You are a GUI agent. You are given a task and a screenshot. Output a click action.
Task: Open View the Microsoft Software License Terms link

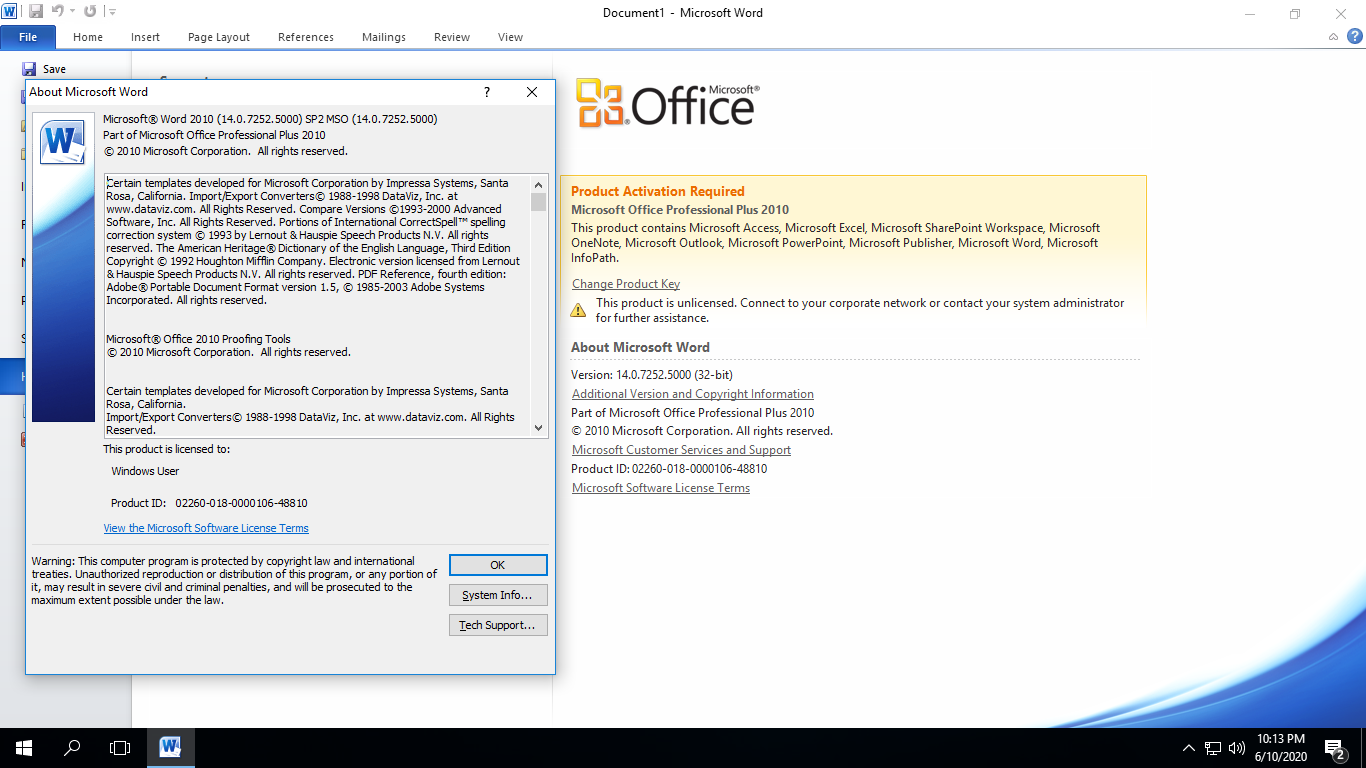tap(206, 528)
